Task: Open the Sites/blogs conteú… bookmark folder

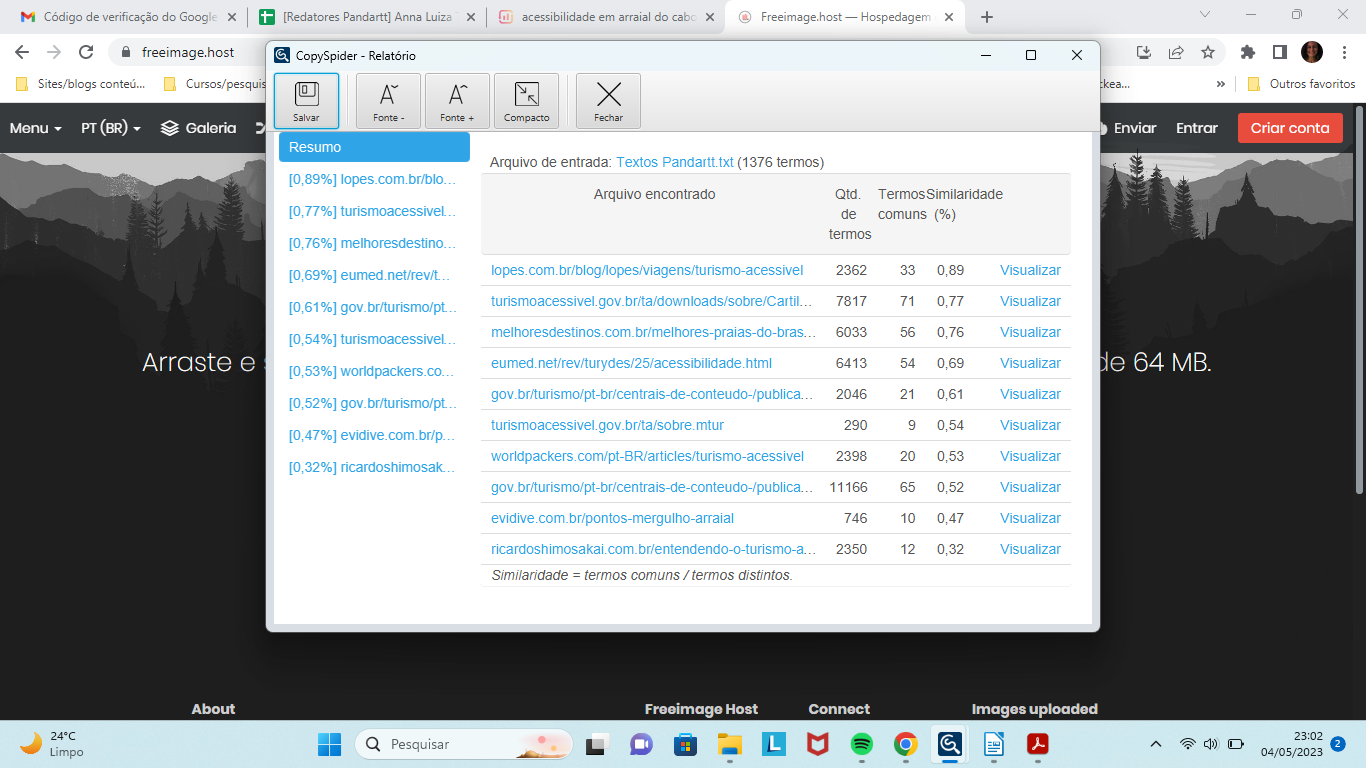Action: [80, 84]
